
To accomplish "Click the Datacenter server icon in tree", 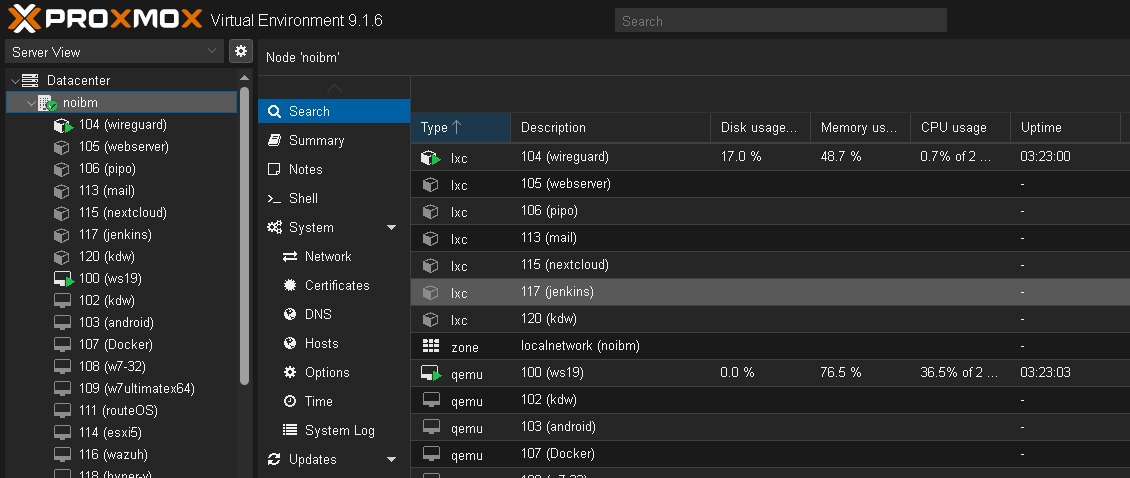I will pos(30,80).
